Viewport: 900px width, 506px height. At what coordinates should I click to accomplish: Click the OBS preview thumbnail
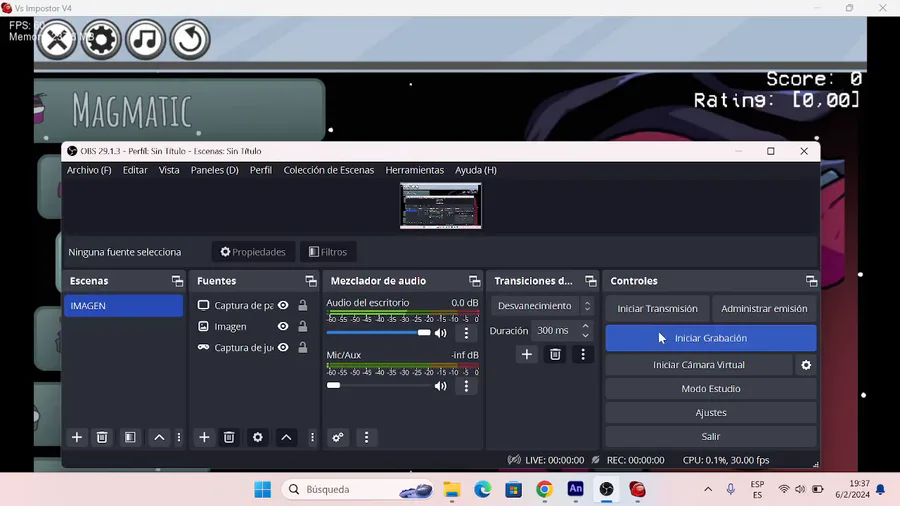pos(441,206)
